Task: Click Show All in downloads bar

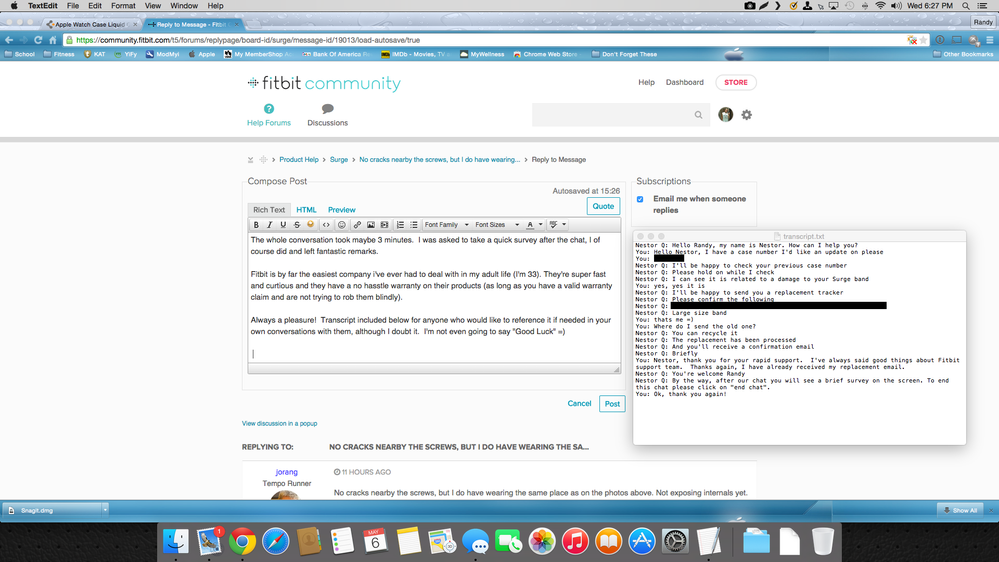Action: click(960, 510)
